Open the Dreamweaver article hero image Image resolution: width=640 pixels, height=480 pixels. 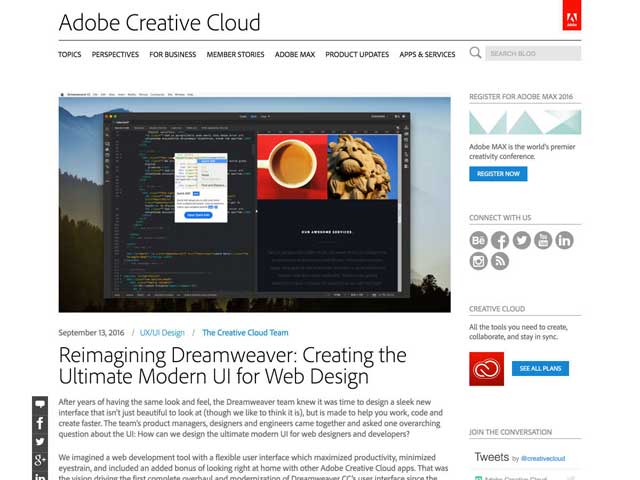click(x=254, y=204)
